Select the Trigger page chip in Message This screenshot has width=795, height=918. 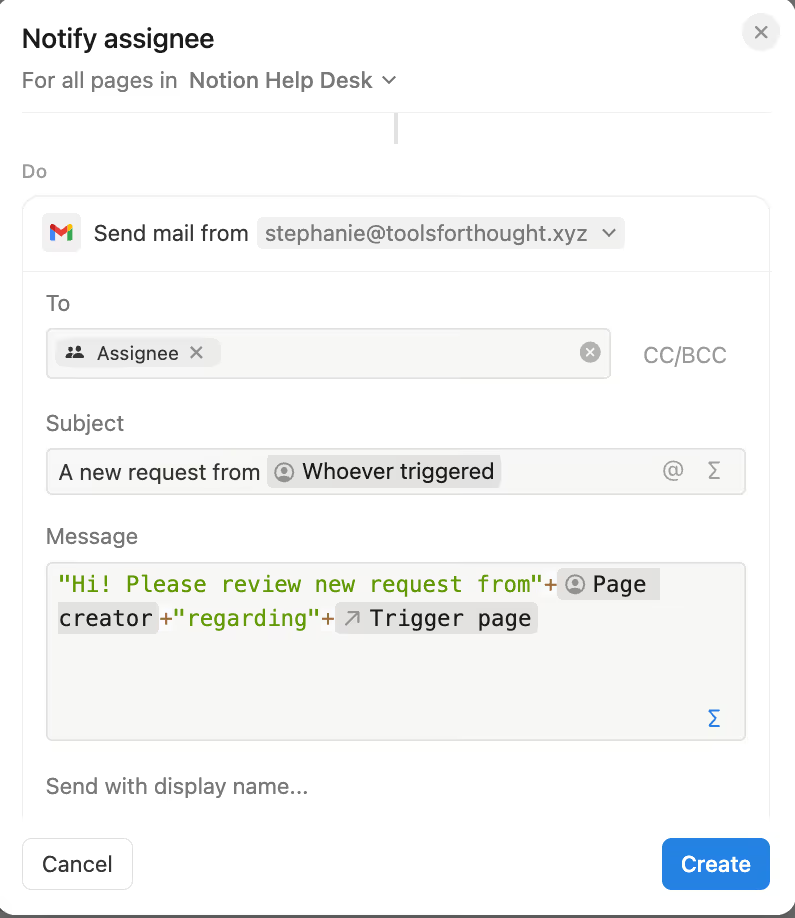coord(437,619)
